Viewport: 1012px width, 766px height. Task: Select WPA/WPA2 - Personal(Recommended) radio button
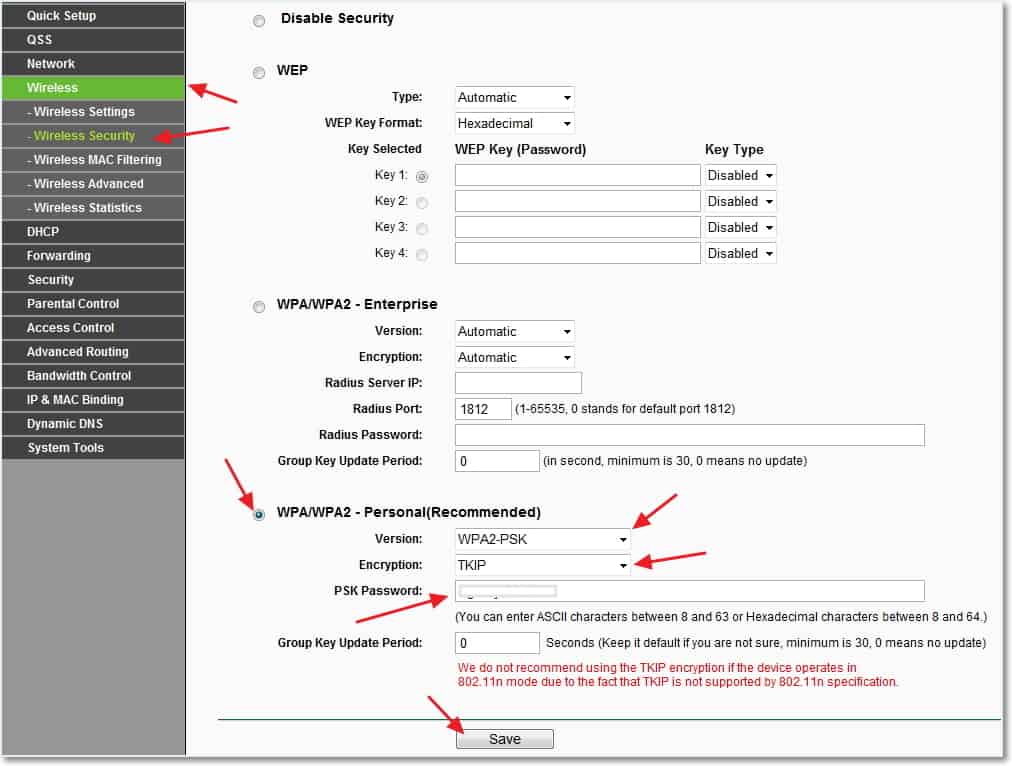259,515
